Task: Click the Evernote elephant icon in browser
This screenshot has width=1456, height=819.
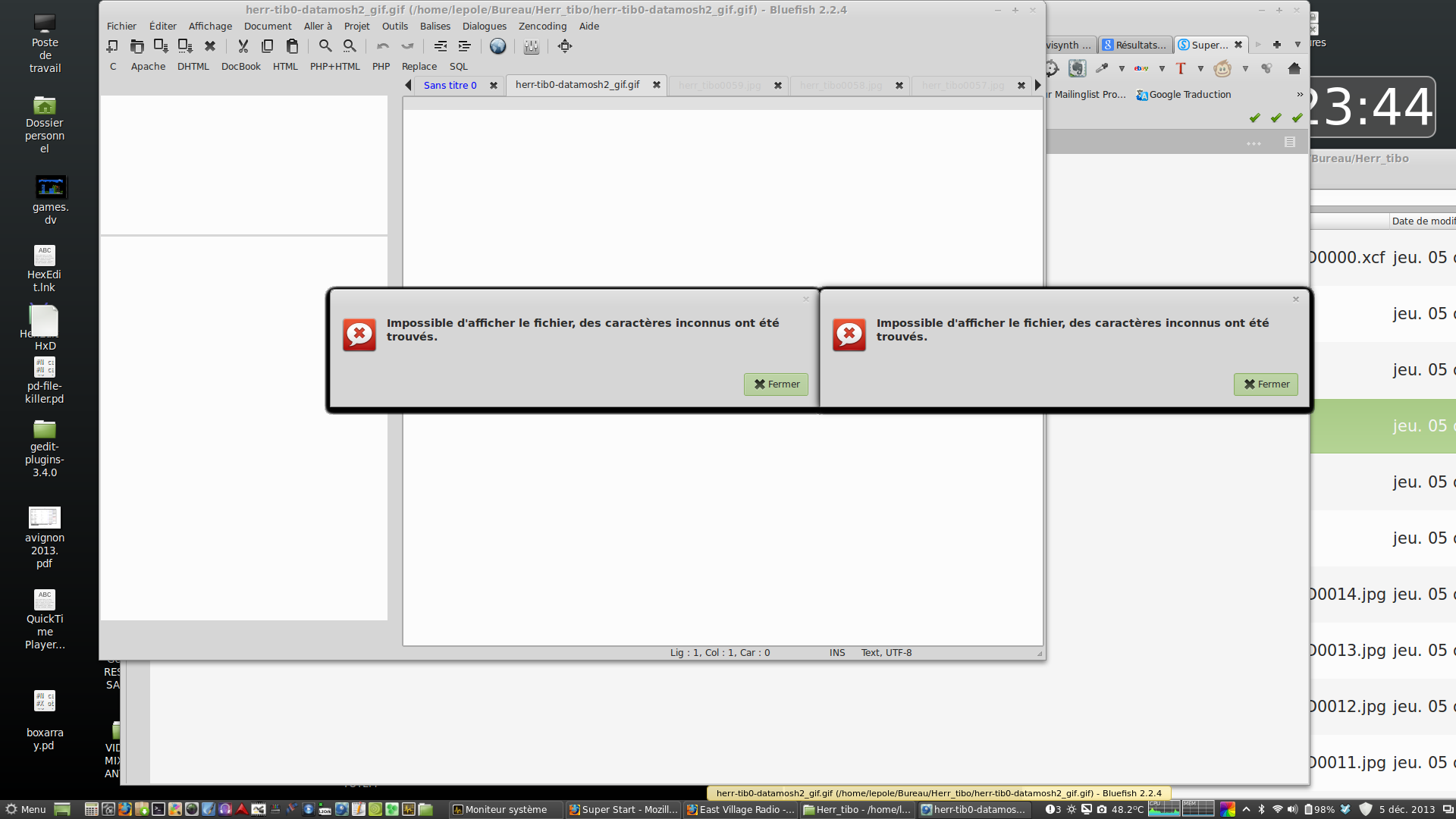Action: pos(1077,68)
